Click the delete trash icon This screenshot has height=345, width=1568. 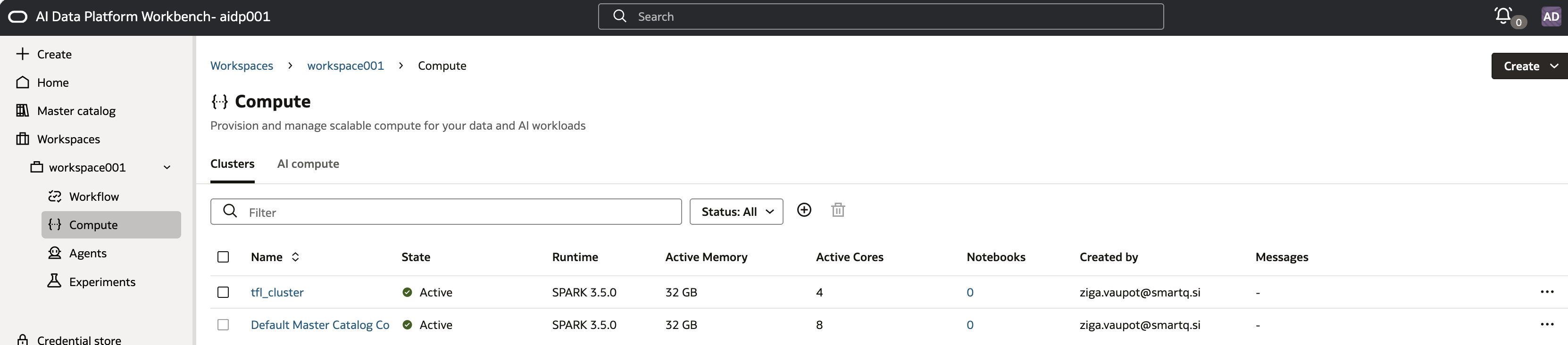click(838, 210)
